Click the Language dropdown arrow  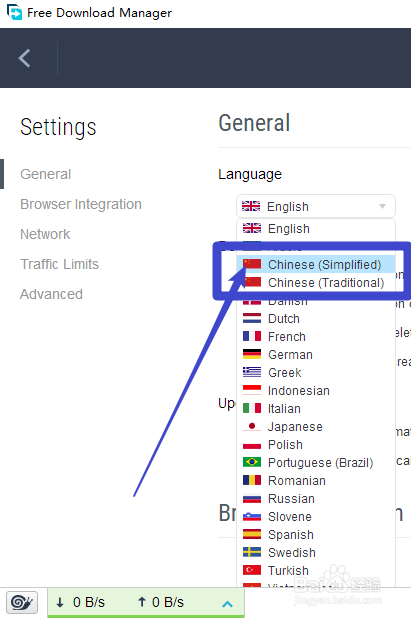tap(382, 206)
